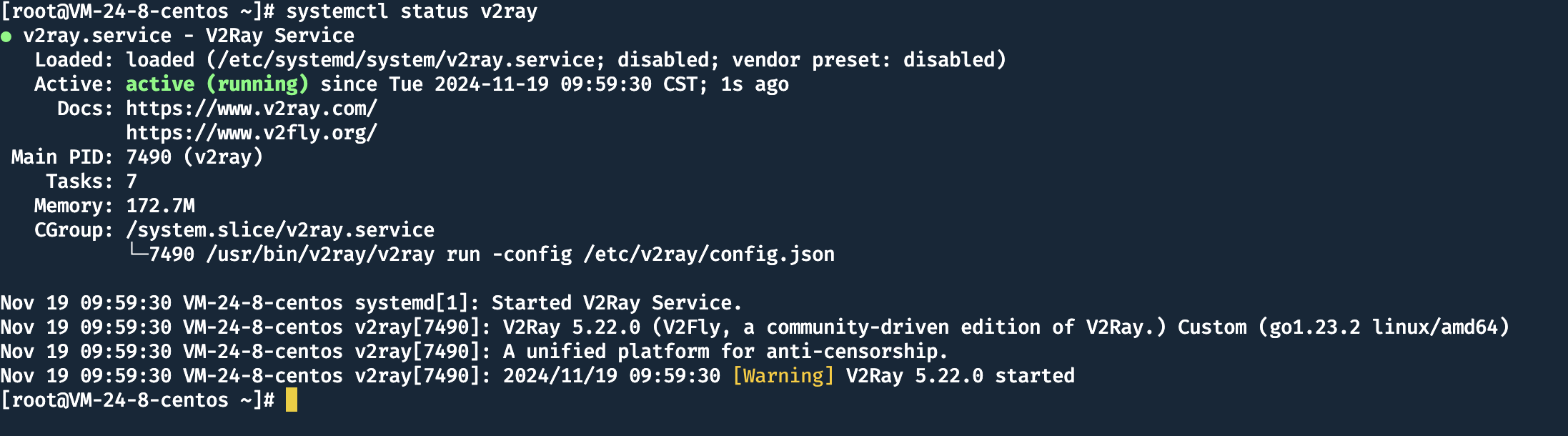Open the https://www.v2fly.org/ docs link
This screenshot has height=436, width=1568.
point(252,133)
